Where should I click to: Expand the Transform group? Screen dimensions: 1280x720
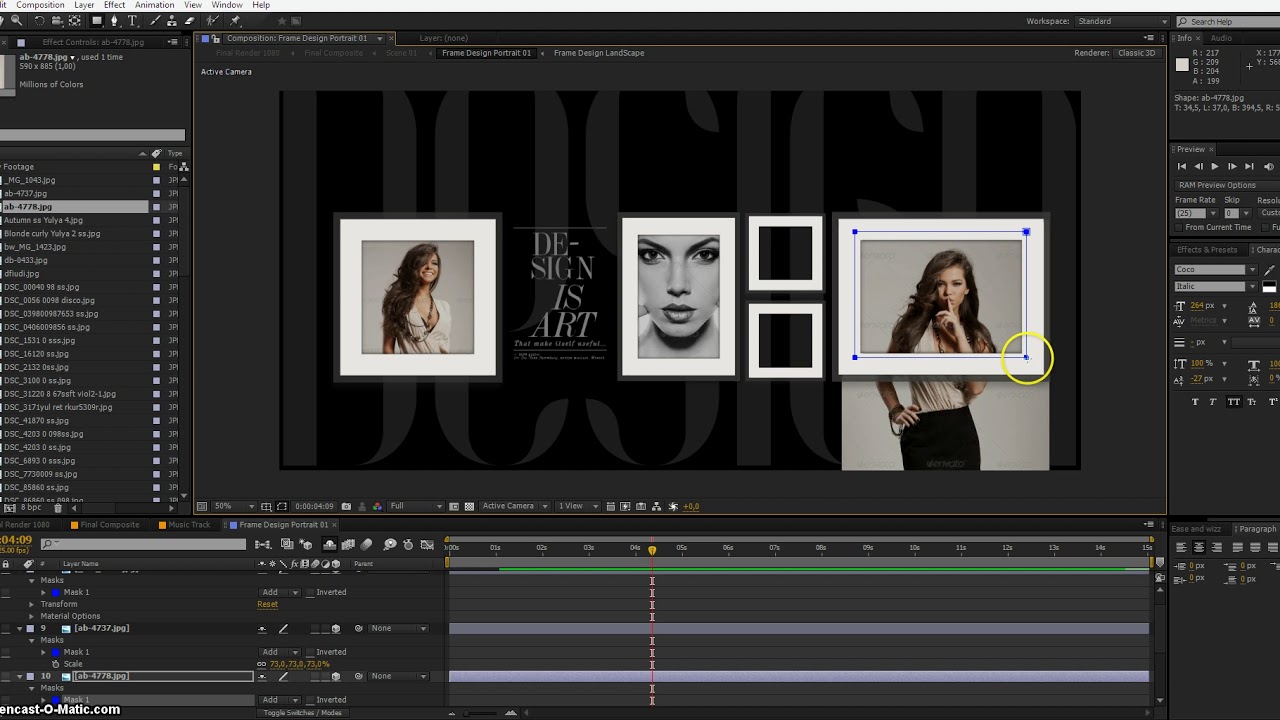(x=31, y=604)
